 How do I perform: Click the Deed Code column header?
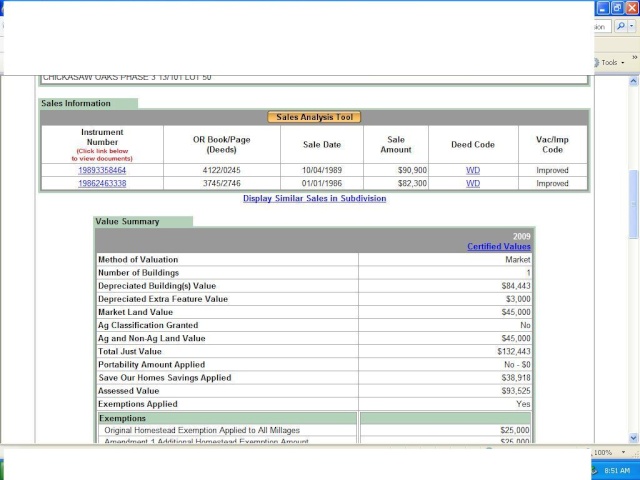(x=473, y=144)
